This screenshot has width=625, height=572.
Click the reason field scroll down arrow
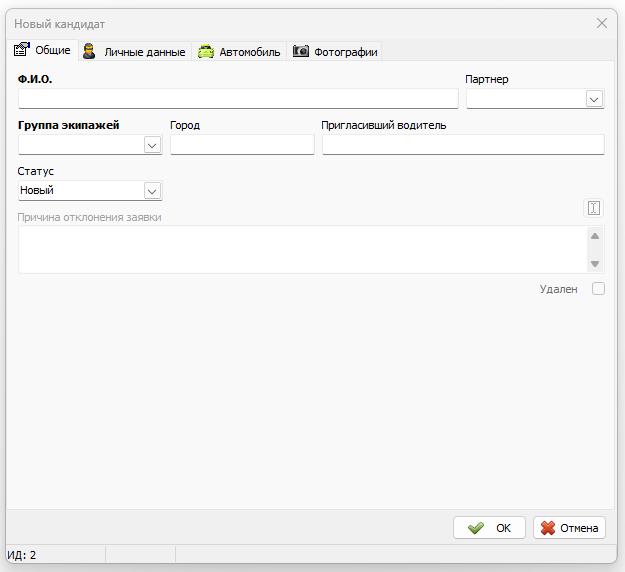595,264
